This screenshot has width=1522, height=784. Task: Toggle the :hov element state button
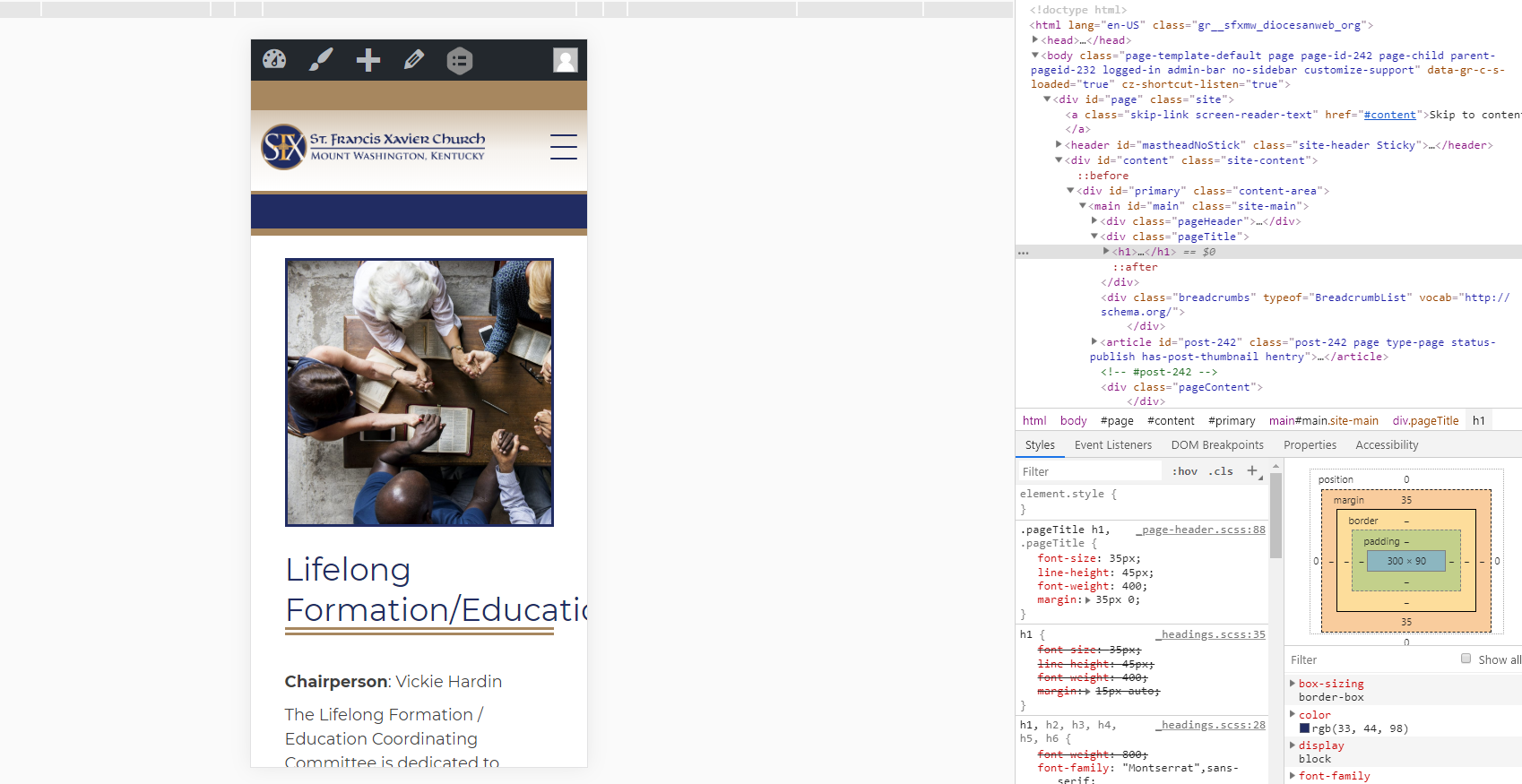(1185, 471)
